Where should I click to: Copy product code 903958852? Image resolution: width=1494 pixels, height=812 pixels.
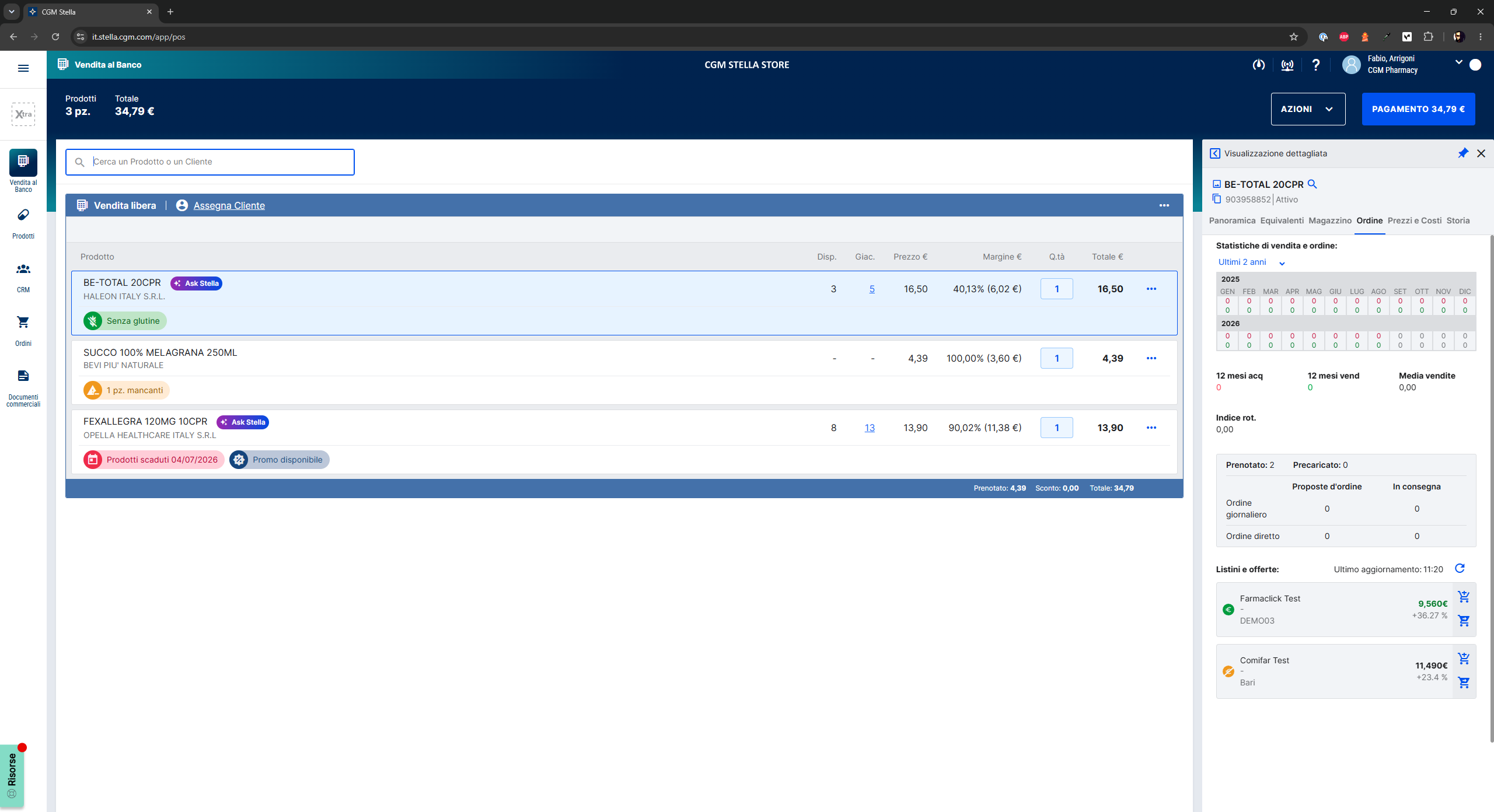coord(1217,199)
